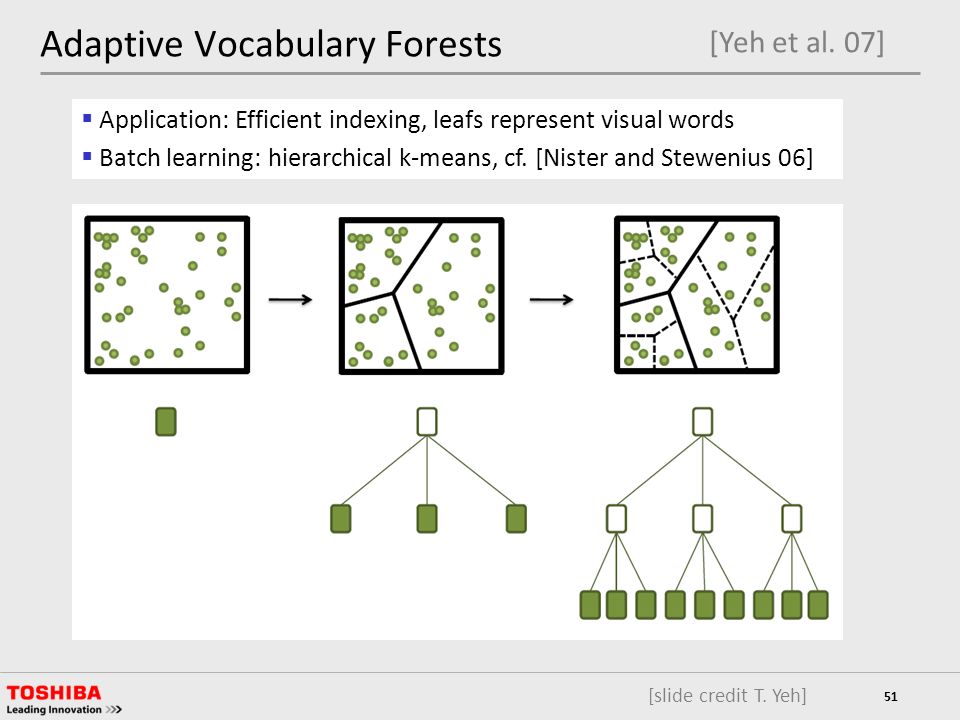Click the slide number 51

(890, 696)
